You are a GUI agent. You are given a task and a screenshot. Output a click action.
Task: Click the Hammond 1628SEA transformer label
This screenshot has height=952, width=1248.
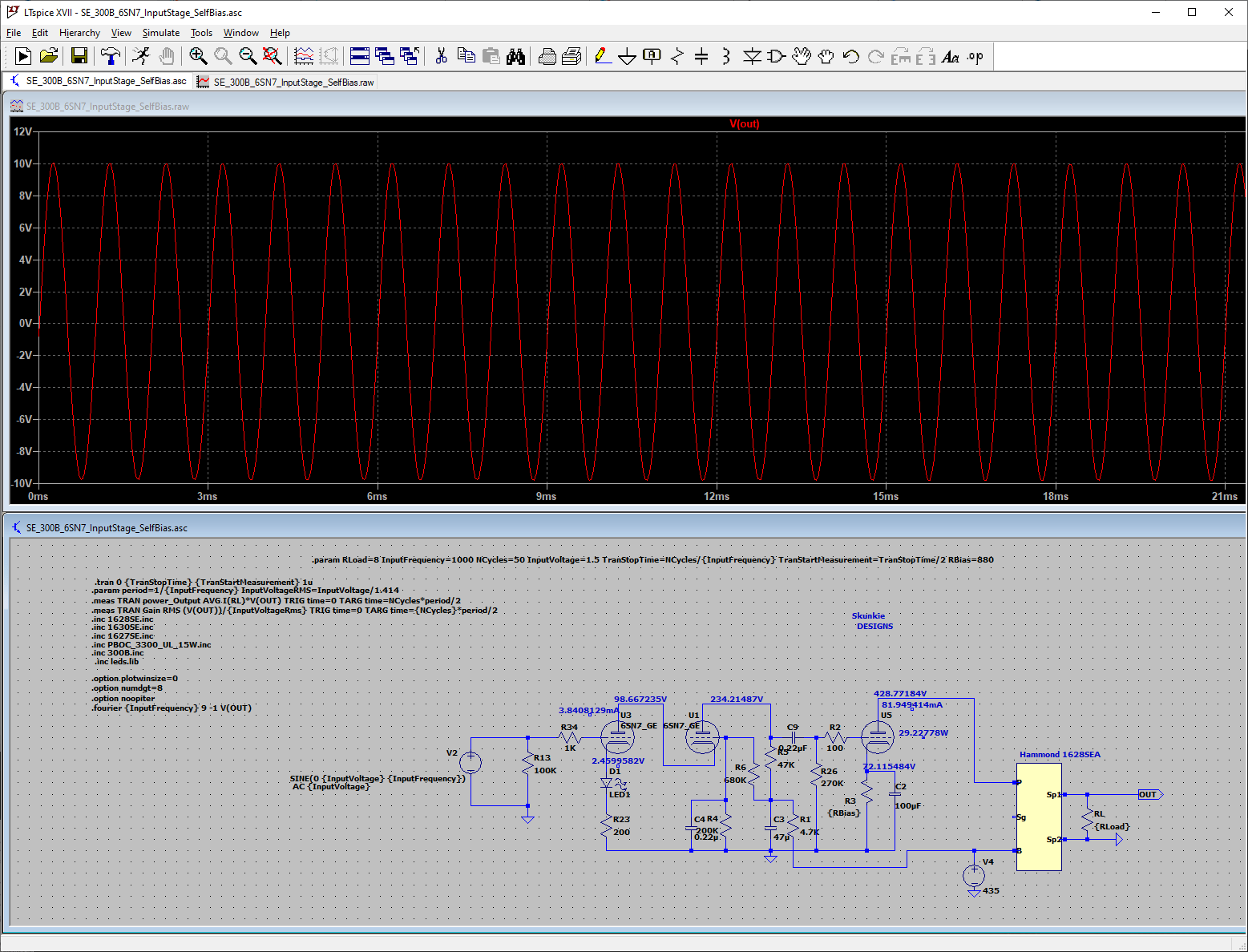[1060, 755]
